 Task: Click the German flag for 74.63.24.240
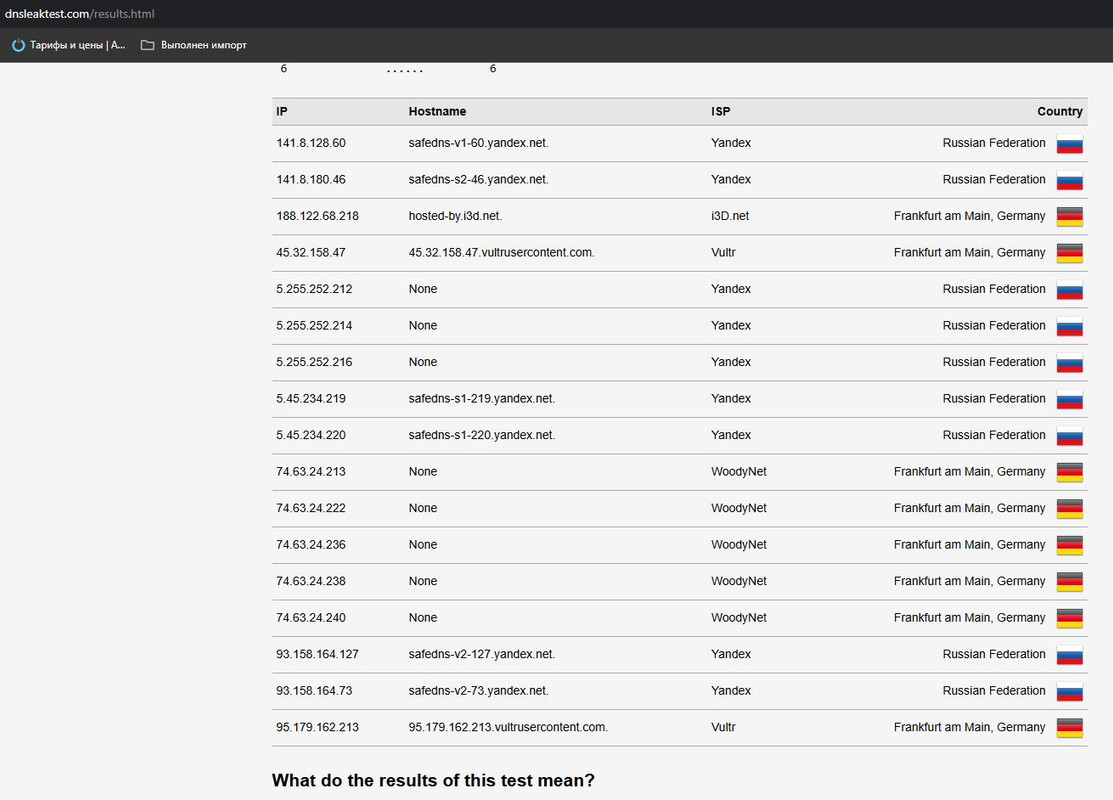[x=1070, y=620]
